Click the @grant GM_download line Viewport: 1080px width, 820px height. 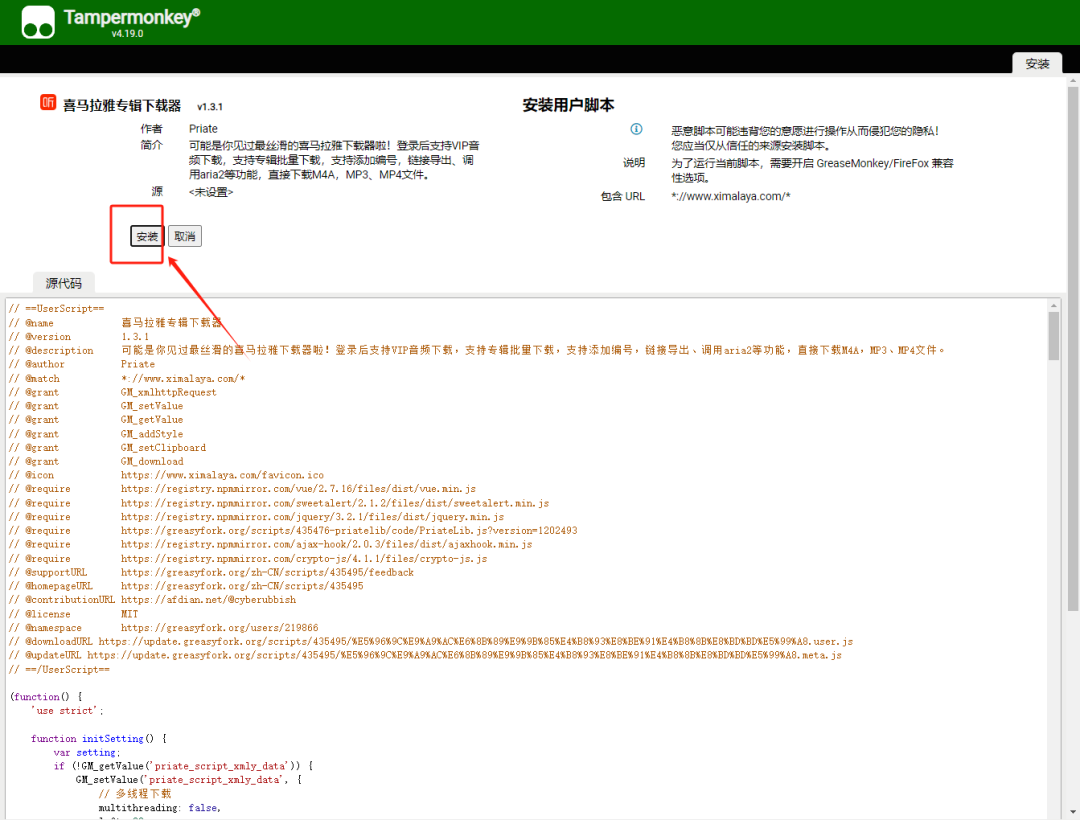(x=96, y=461)
